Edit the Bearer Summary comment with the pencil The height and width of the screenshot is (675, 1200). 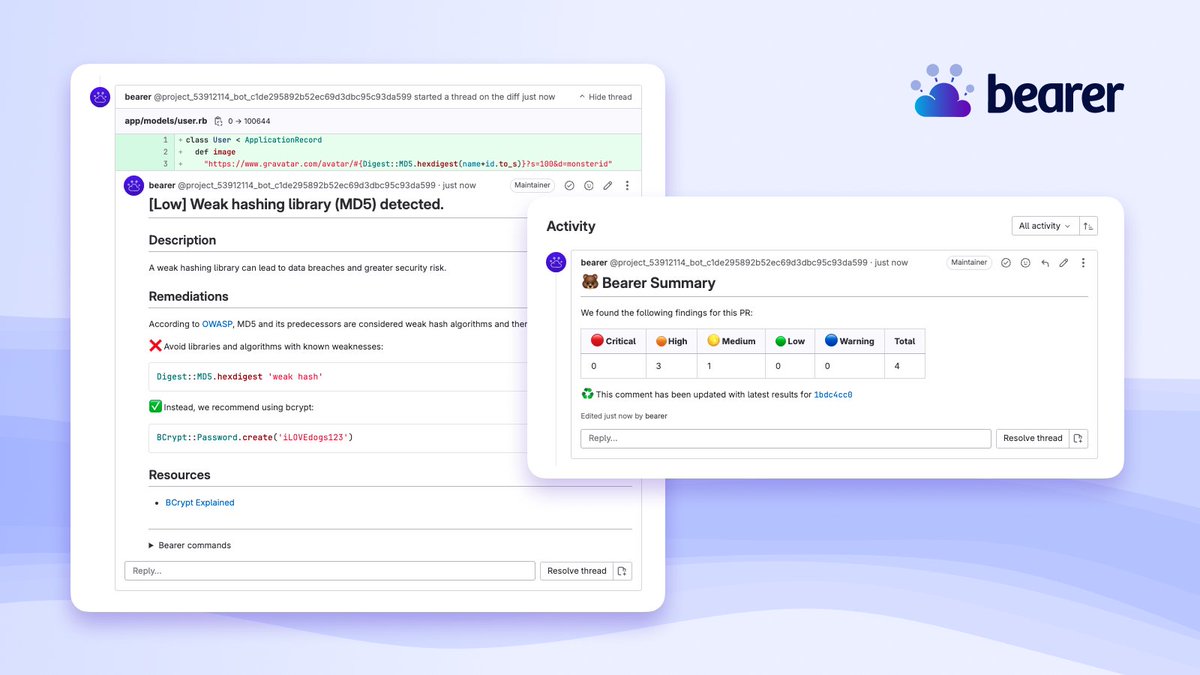pos(1064,262)
